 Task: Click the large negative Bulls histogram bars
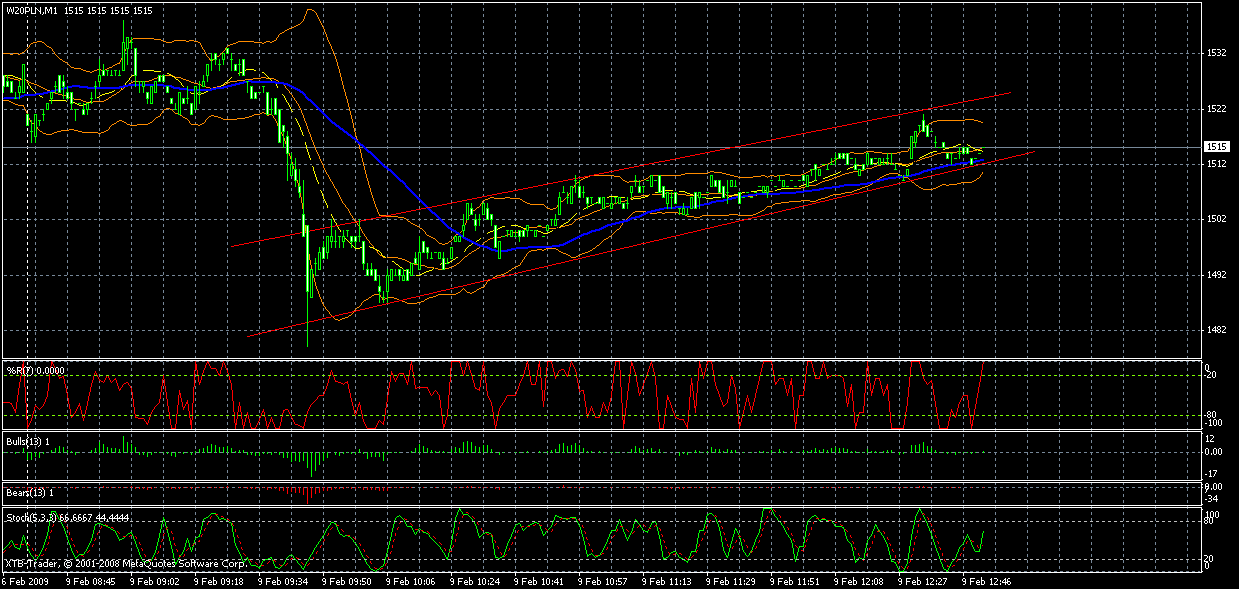pos(310,462)
